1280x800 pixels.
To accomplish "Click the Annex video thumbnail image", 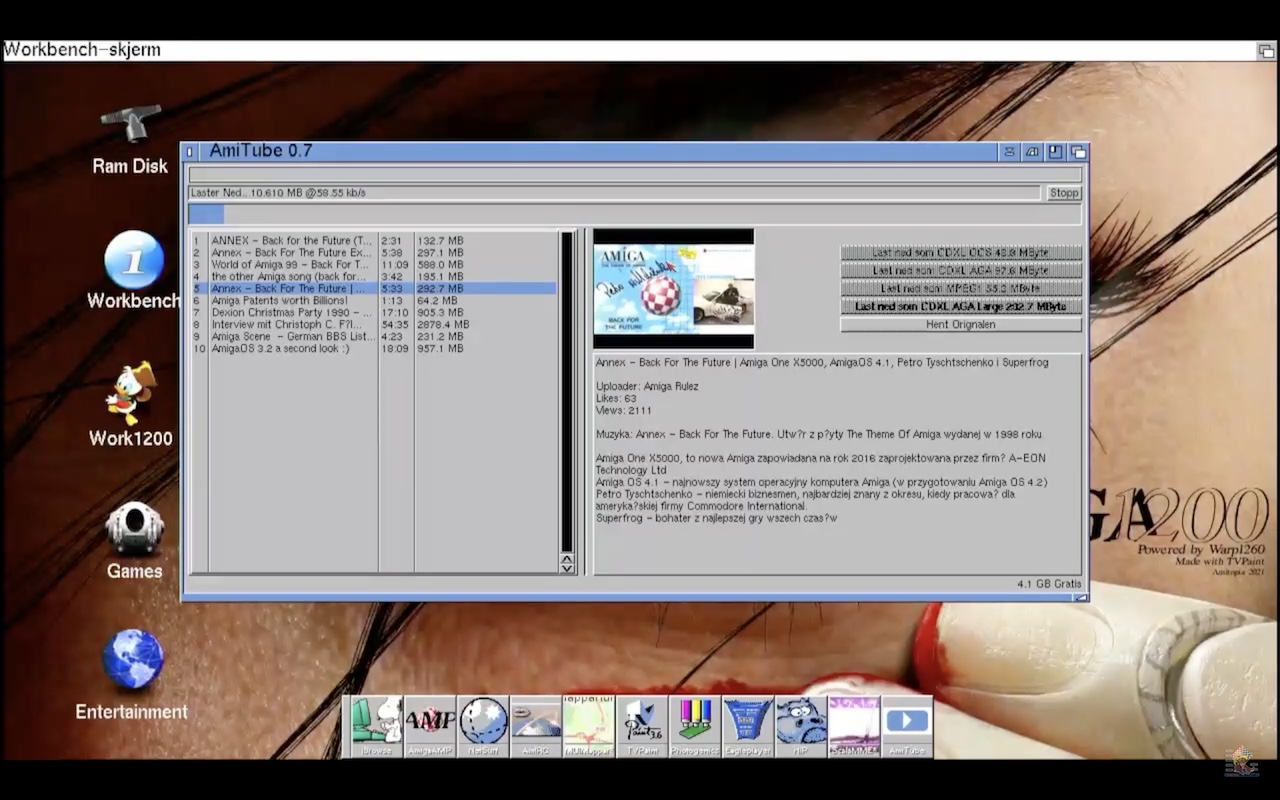I will point(674,289).
